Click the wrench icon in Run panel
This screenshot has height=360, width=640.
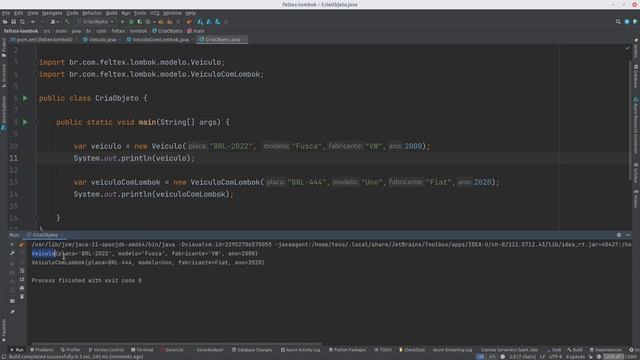[x=12, y=253]
